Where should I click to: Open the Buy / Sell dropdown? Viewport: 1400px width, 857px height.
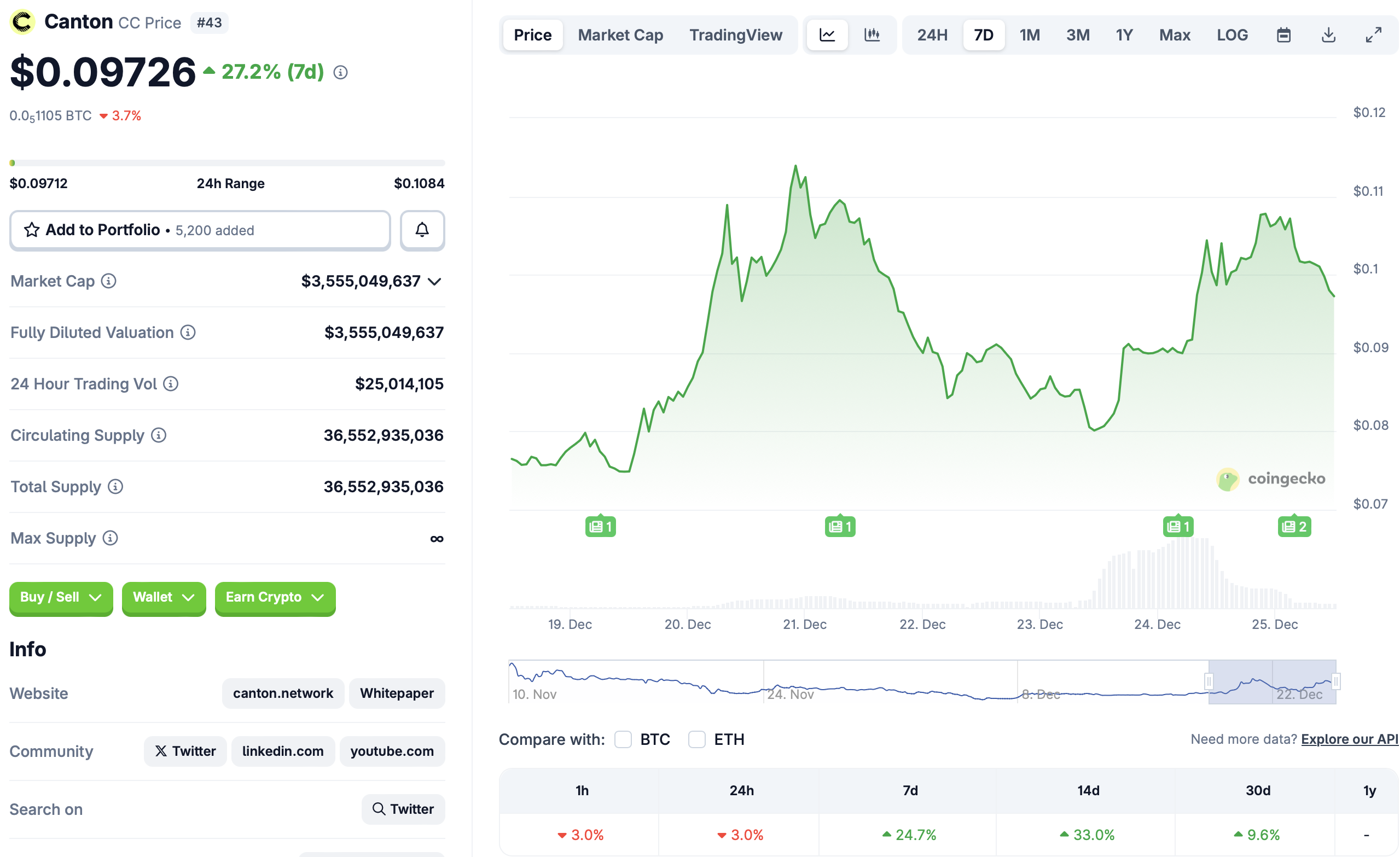[61, 597]
